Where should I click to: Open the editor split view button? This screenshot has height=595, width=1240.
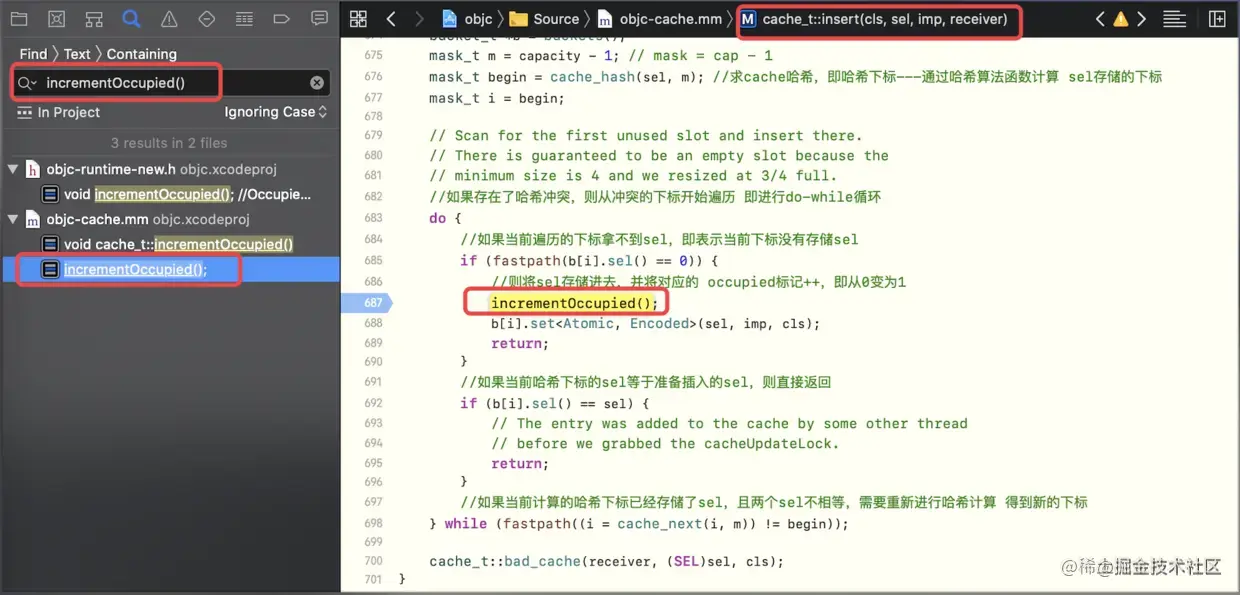(1216, 18)
